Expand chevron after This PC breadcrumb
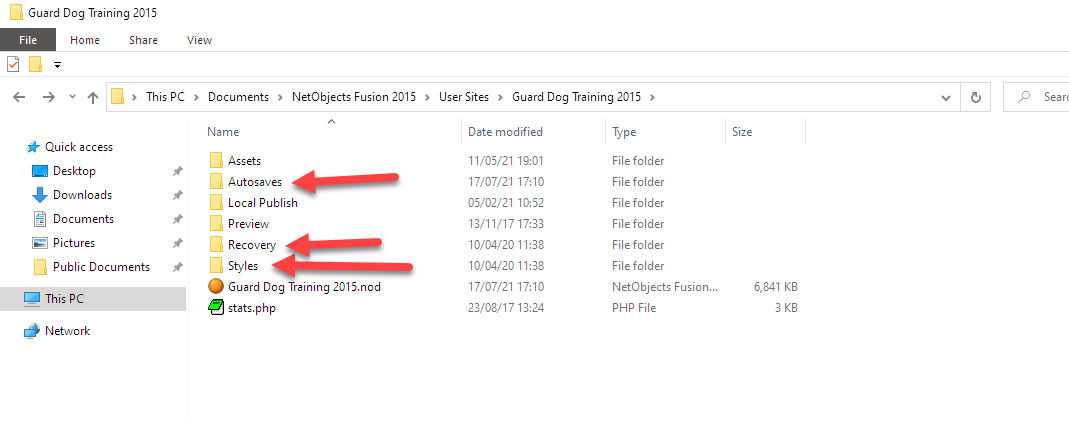Viewport: 1069px width, 421px height. click(196, 97)
